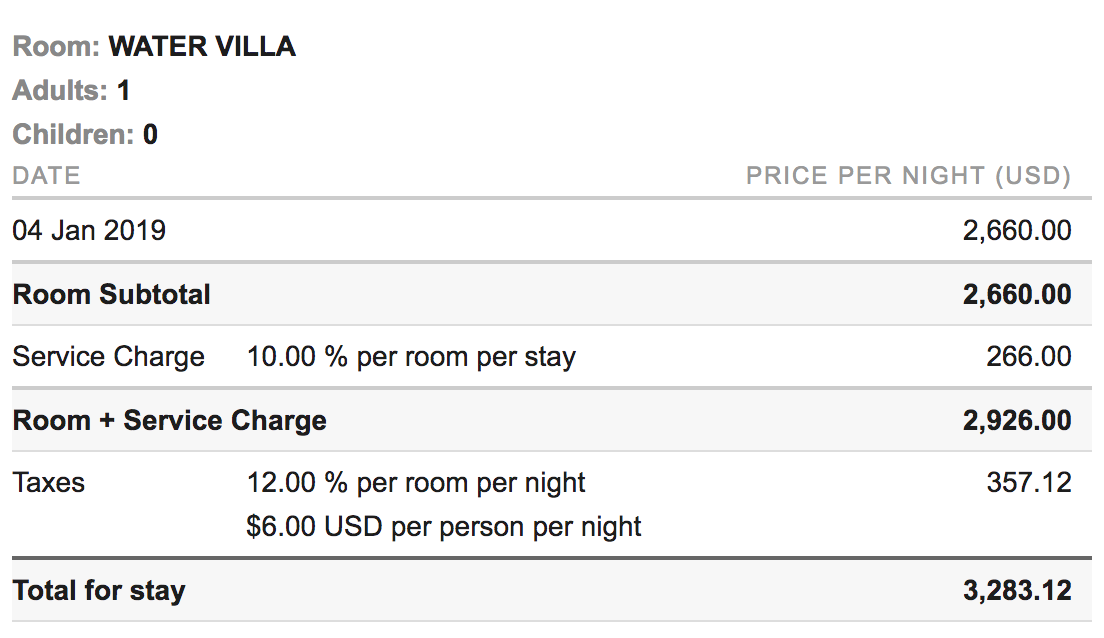This screenshot has width=1104, height=638.
Task: Select the 04 Jan 2019 date row
Action: coord(551,230)
